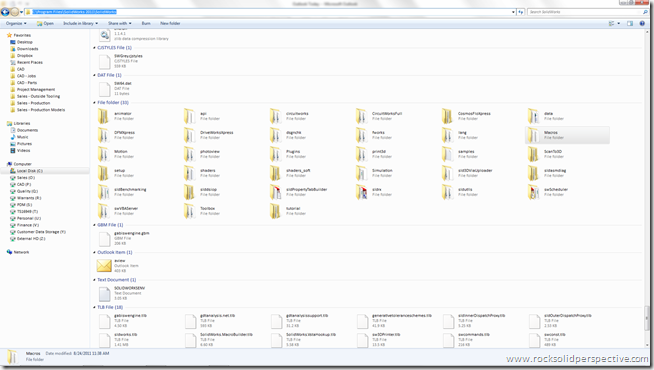Open the CircuitWorksFull folder

point(379,116)
